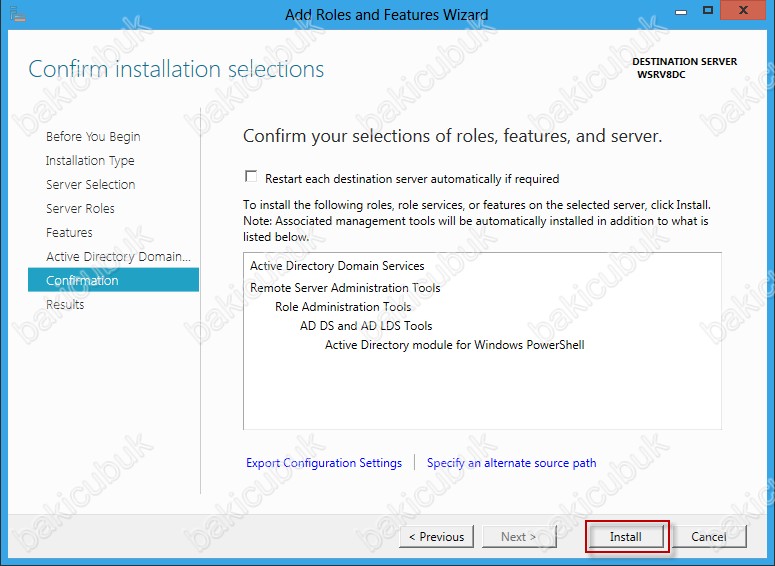Go to Before You Begin step
This screenshot has height=566, width=775.
(x=93, y=136)
